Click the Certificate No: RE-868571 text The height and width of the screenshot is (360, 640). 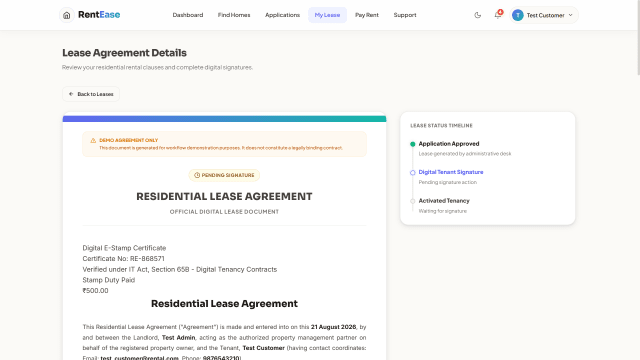pyautogui.click(x=123, y=259)
